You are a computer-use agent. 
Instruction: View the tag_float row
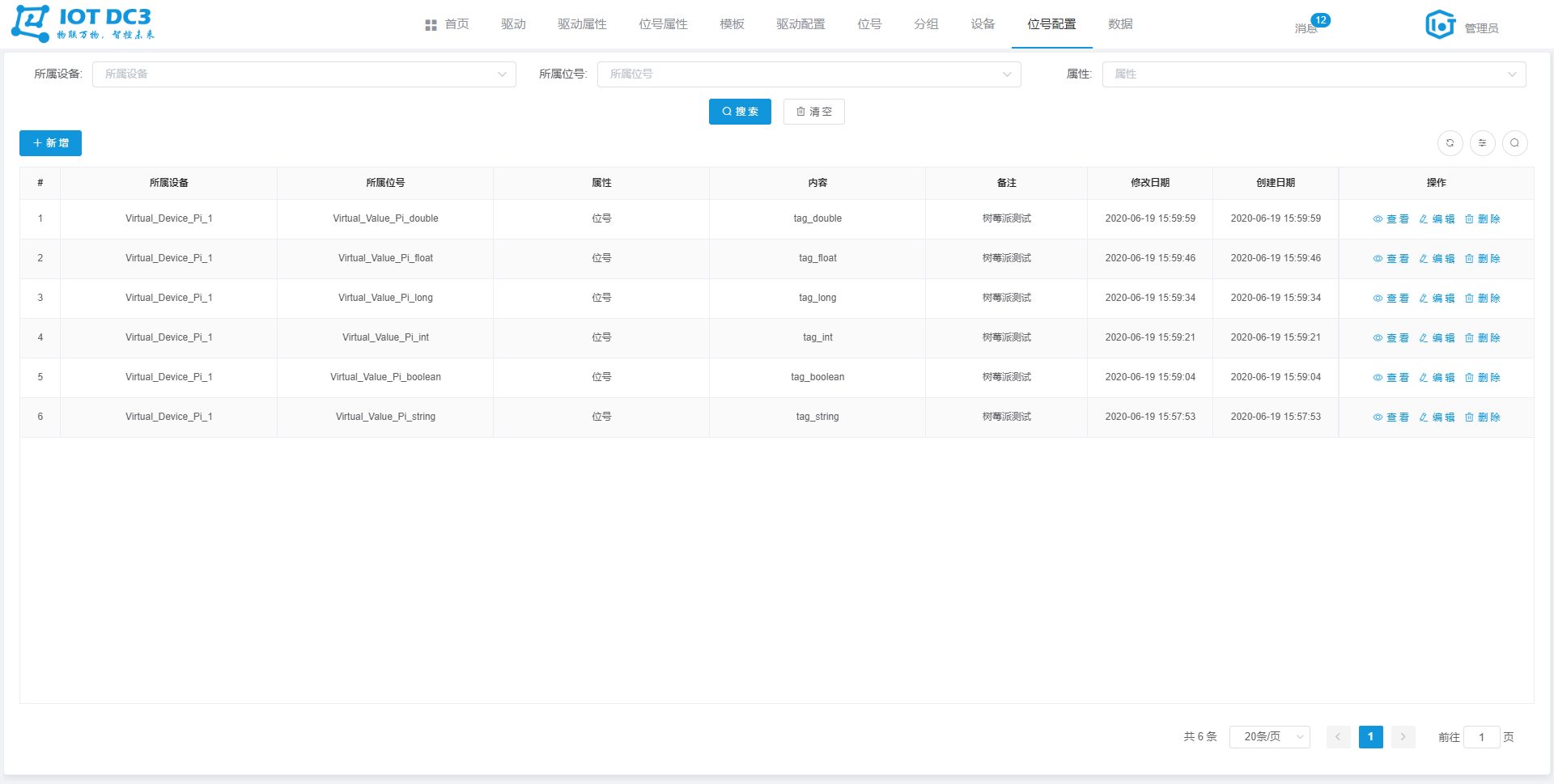point(1391,259)
